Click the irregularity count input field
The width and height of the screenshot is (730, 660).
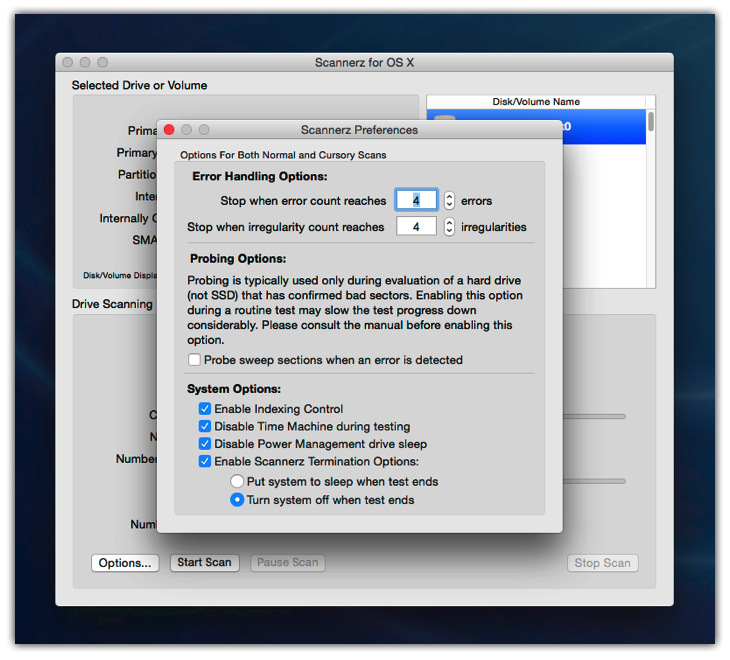click(x=416, y=227)
